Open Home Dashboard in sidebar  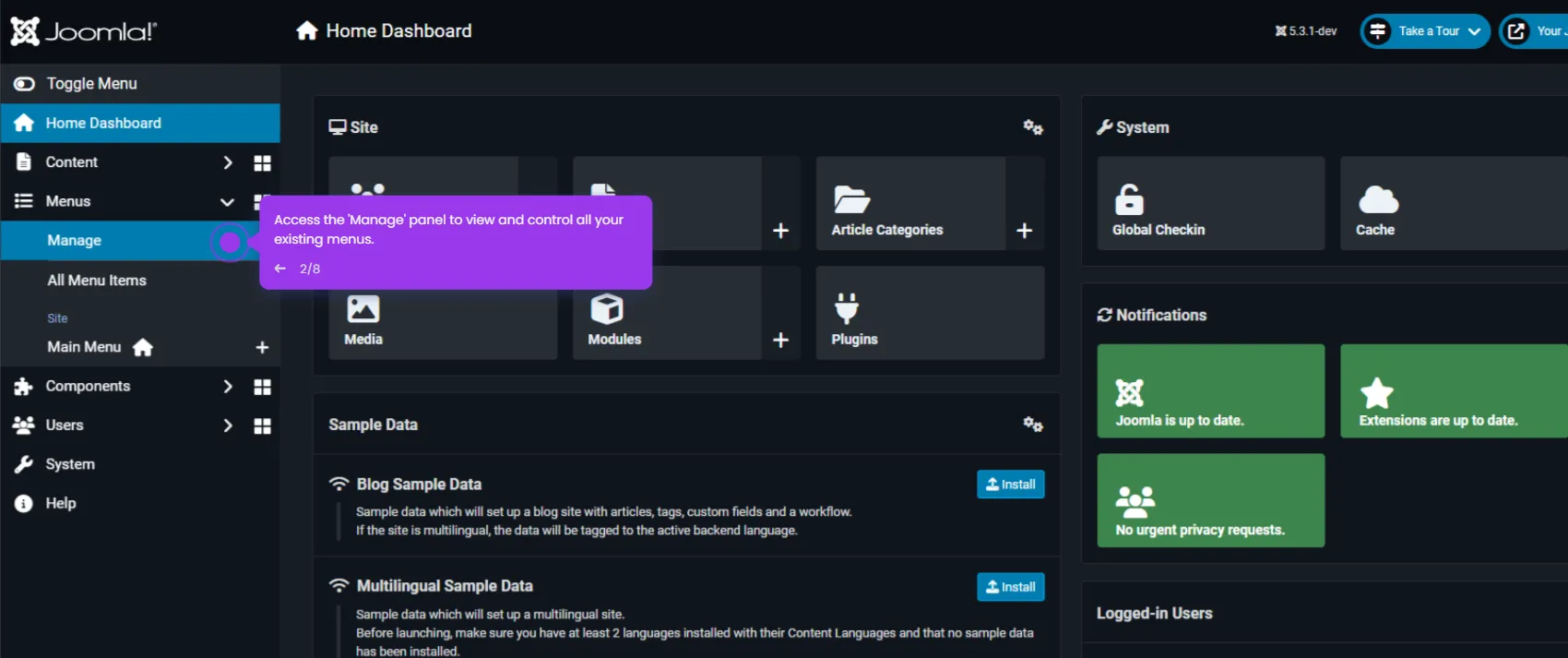pos(140,123)
